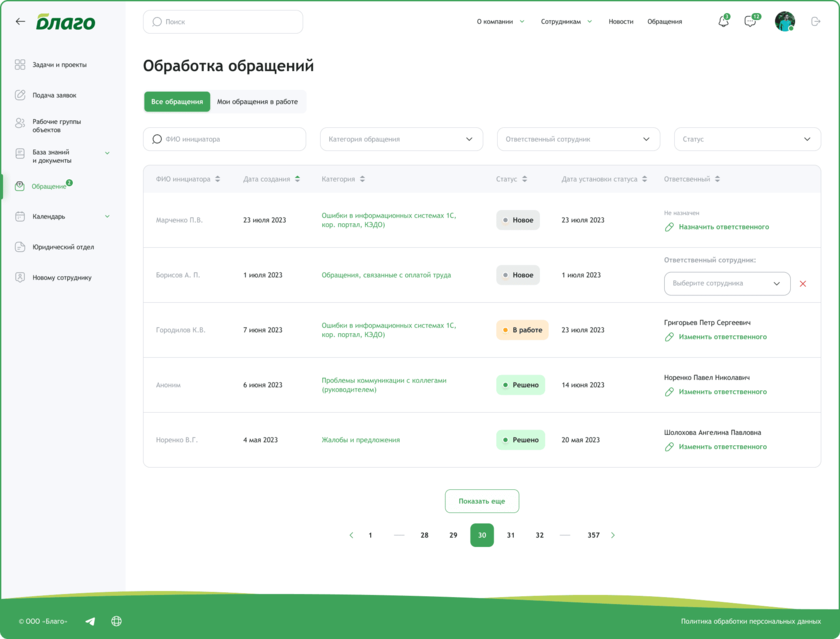Open the Статус filter dropdown

tap(747, 139)
